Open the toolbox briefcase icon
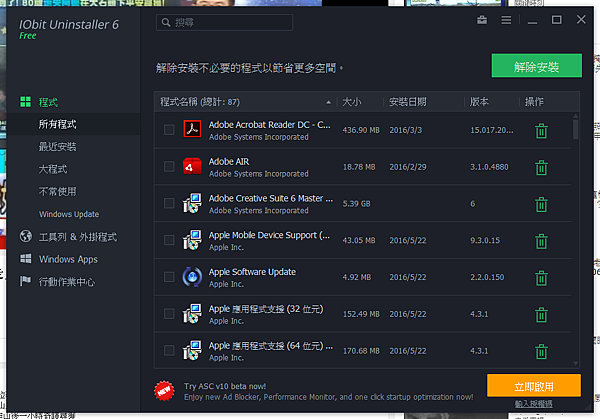Screen dimensions: 600x419 pos(482,20)
